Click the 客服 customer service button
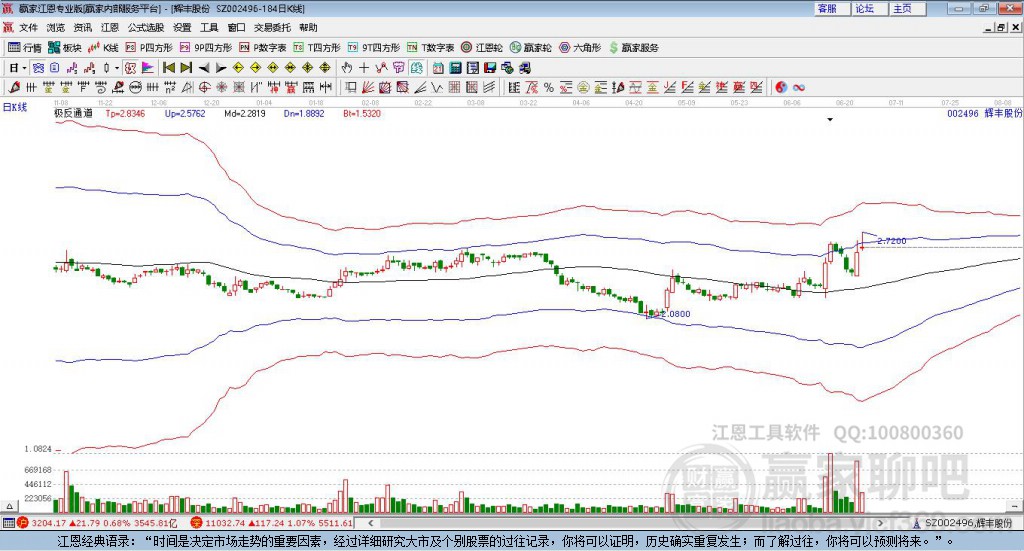This screenshot has height=551, width=1024. (832, 8)
